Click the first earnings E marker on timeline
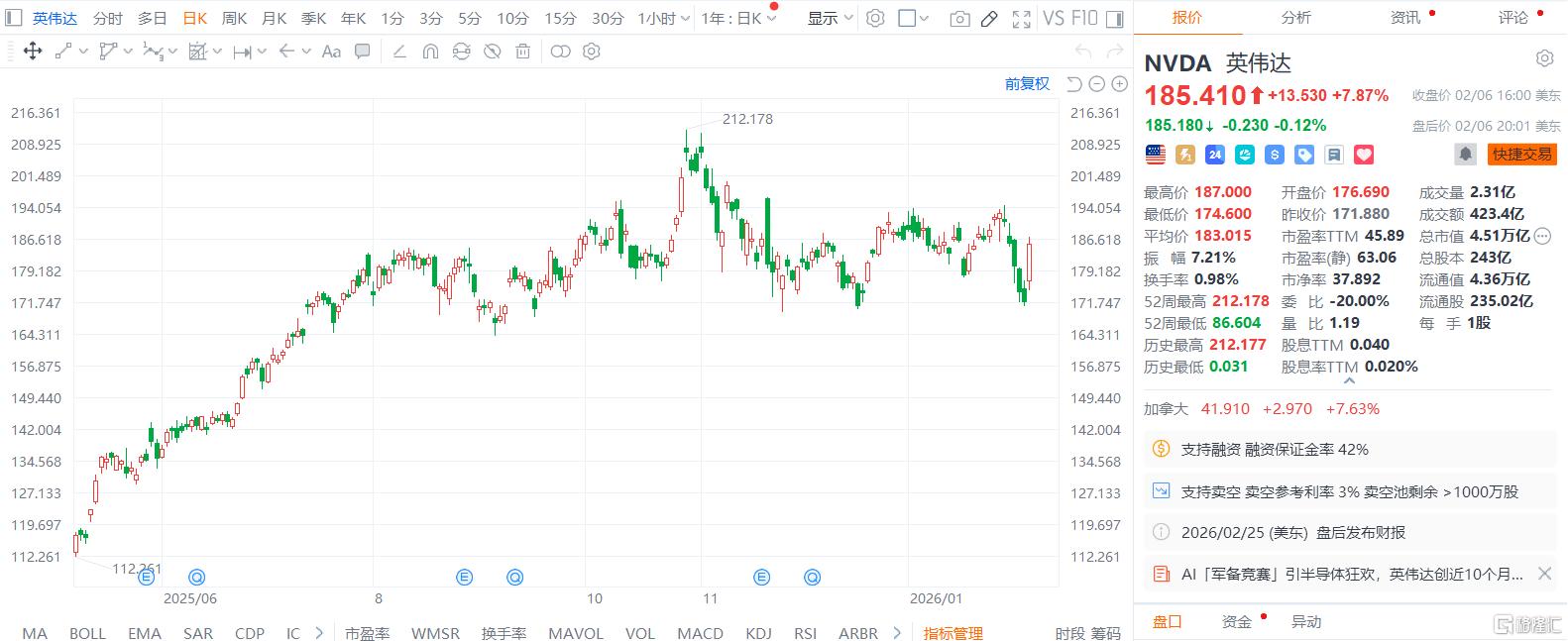Image resolution: width=1568 pixels, height=641 pixels. point(148,576)
